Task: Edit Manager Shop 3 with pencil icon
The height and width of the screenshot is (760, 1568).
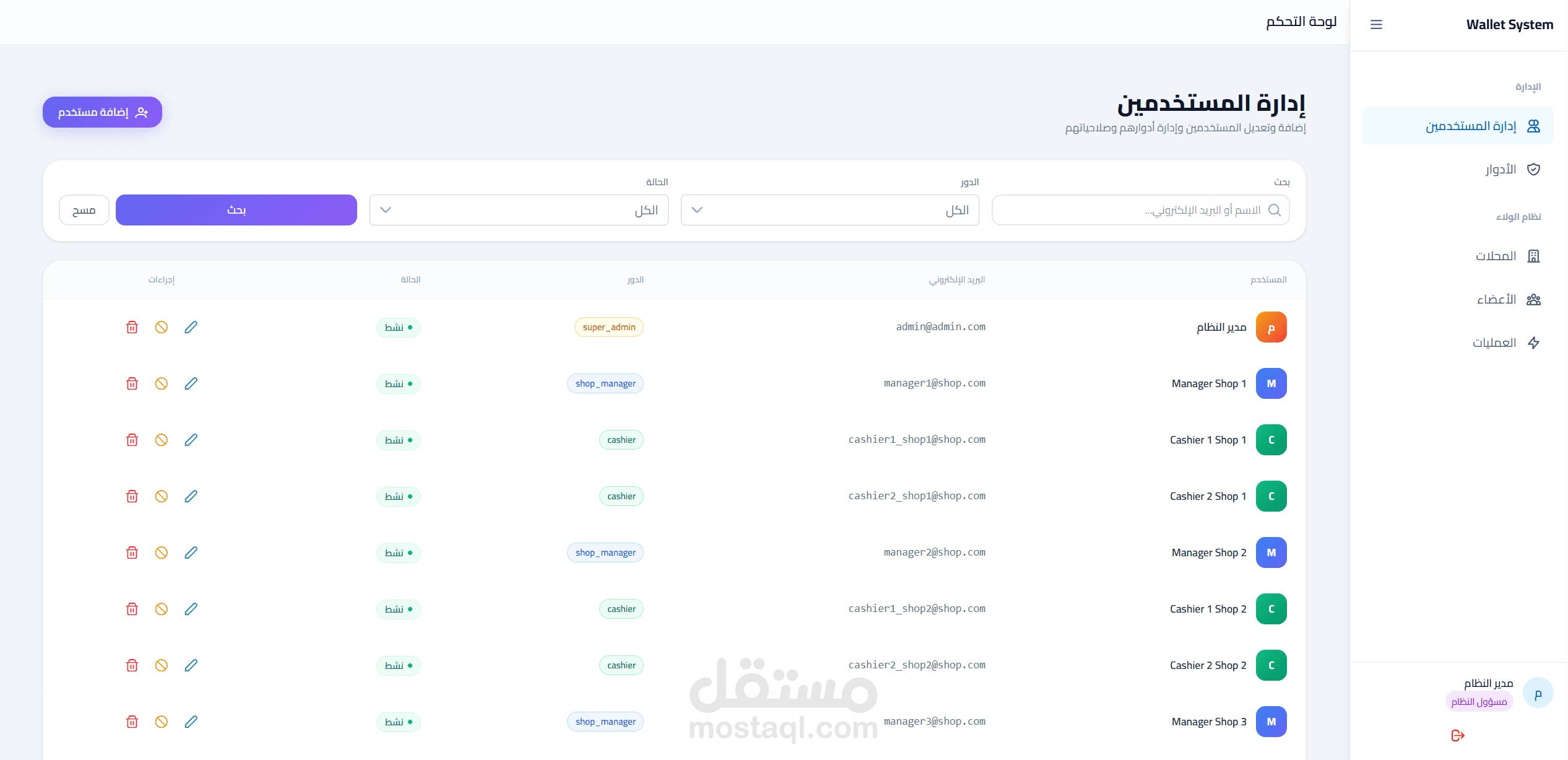Action: pos(191,722)
